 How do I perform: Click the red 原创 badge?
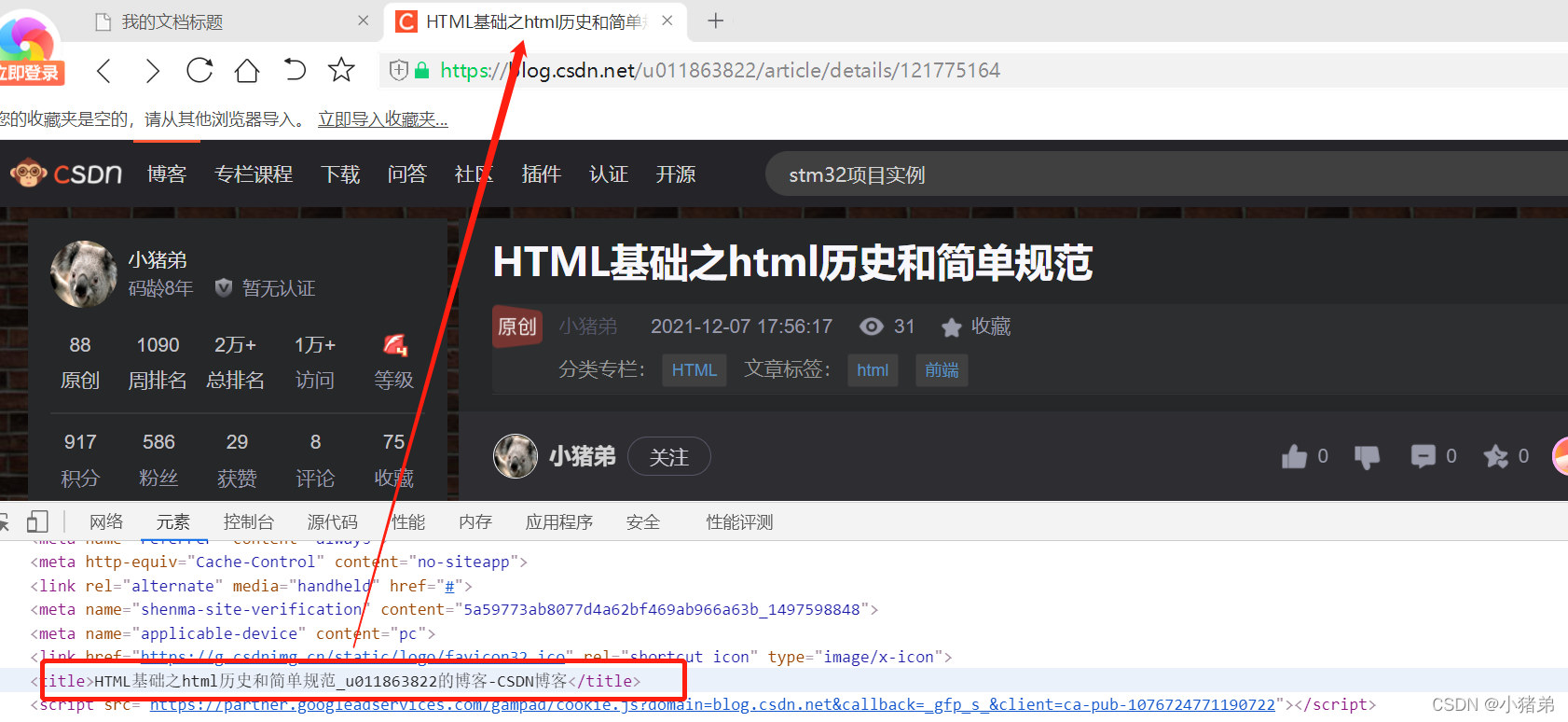[x=517, y=326]
